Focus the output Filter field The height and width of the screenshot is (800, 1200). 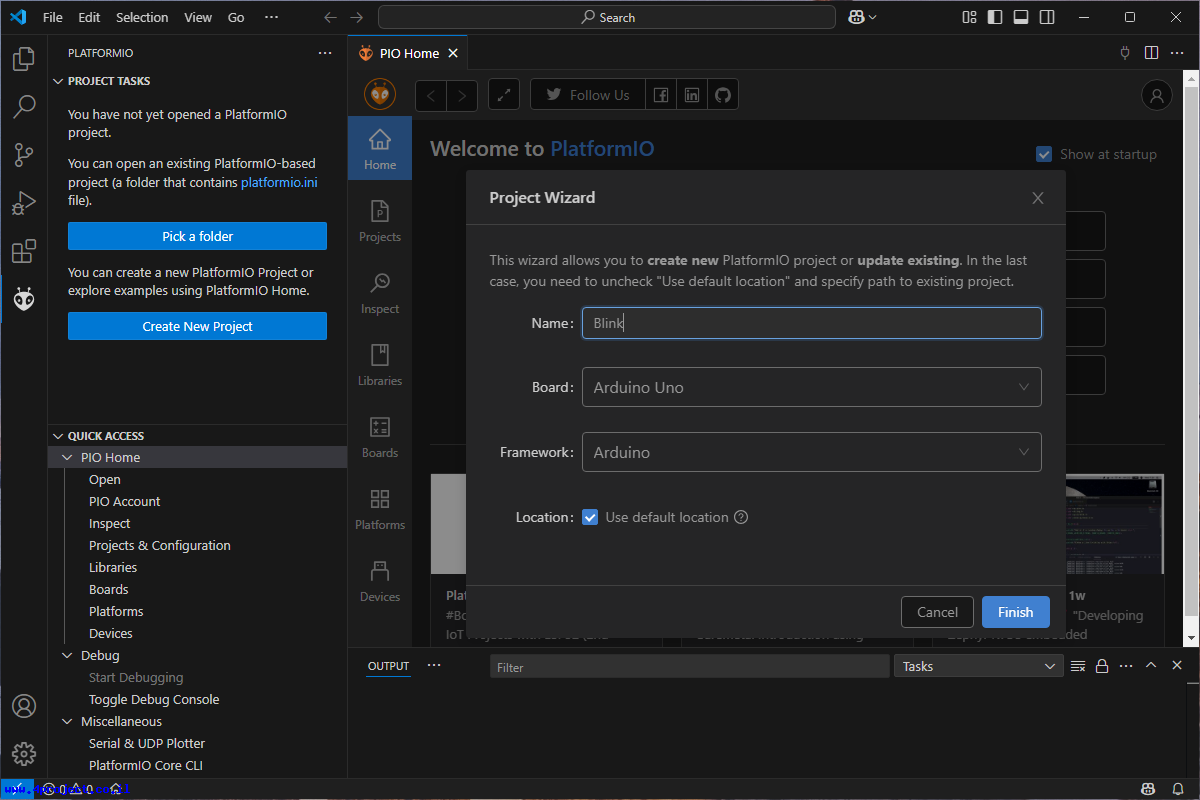pyautogui.click(x=689, y=667)
